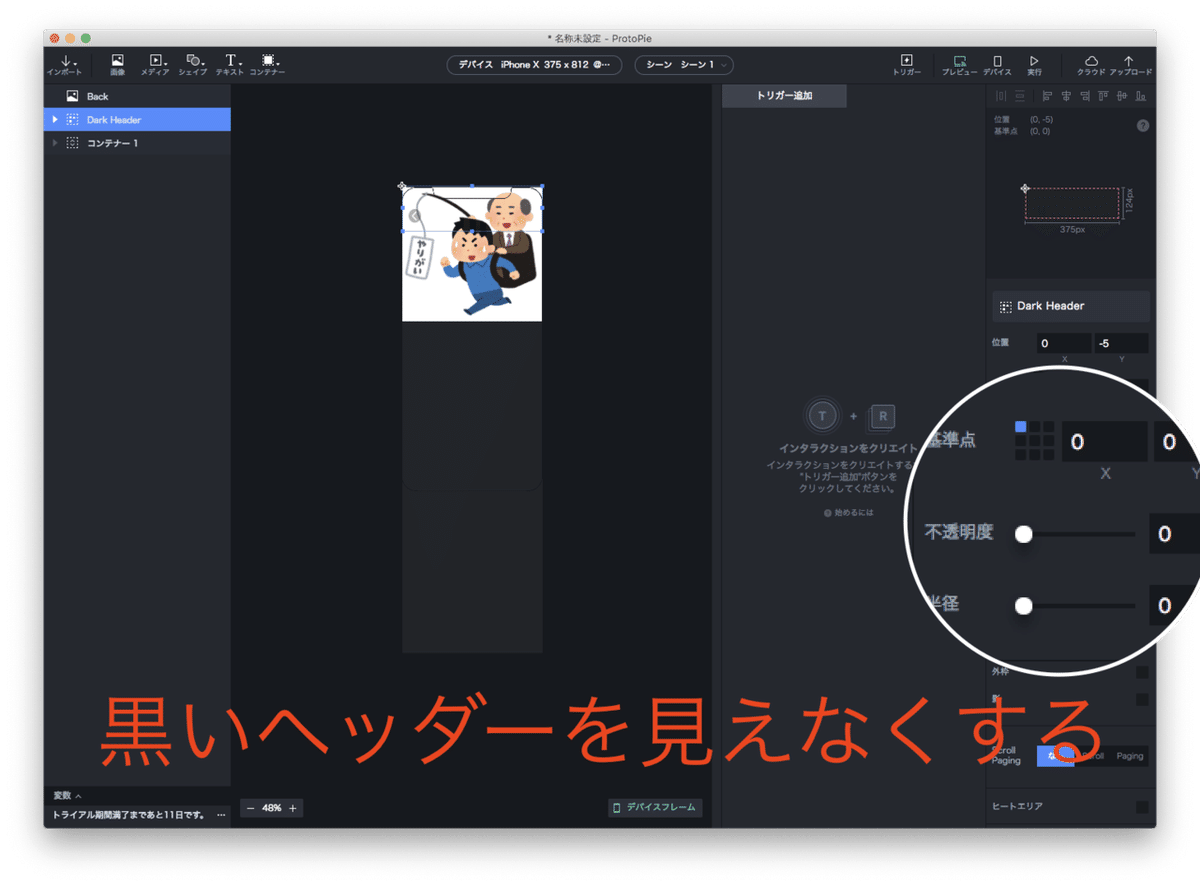Image resolution: width=1200 pixels, height=886 pixels.
Task: Align layers to vertical middle
Action: coord(1122,96)
